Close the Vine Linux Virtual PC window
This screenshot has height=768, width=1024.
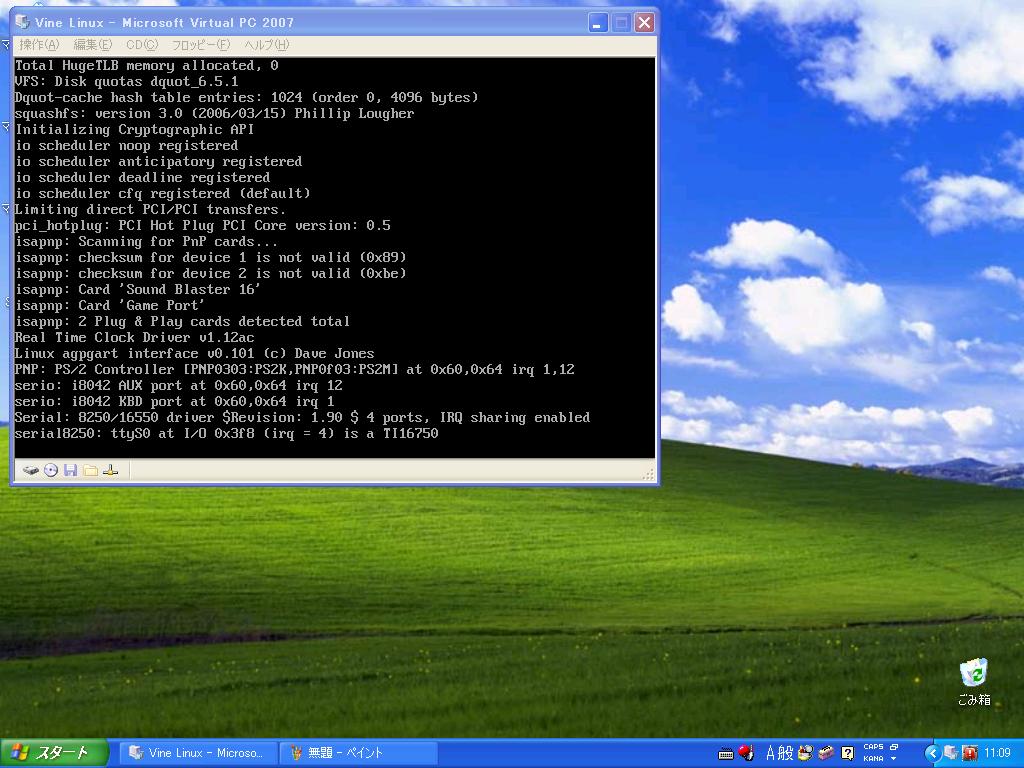click(x=645, y=23)
